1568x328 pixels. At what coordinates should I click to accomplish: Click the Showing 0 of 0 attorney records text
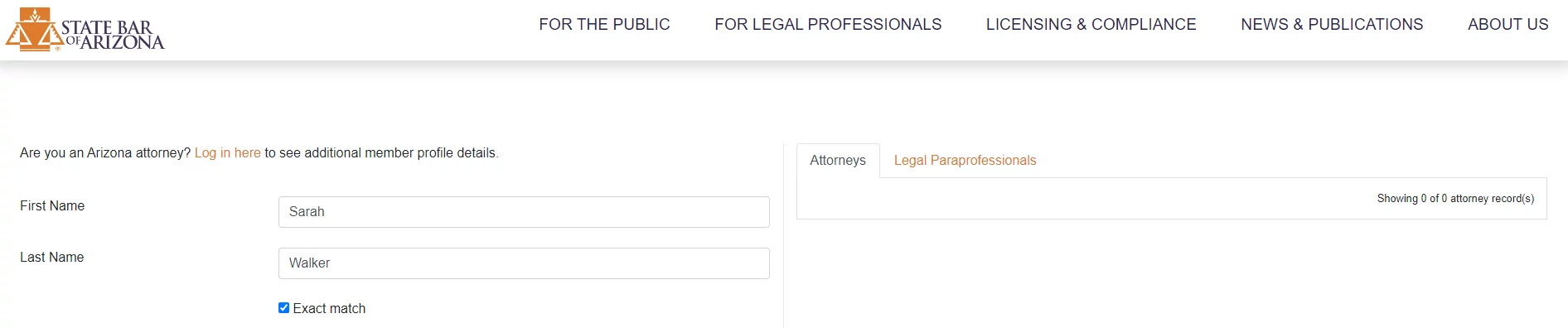point(1455,199)
